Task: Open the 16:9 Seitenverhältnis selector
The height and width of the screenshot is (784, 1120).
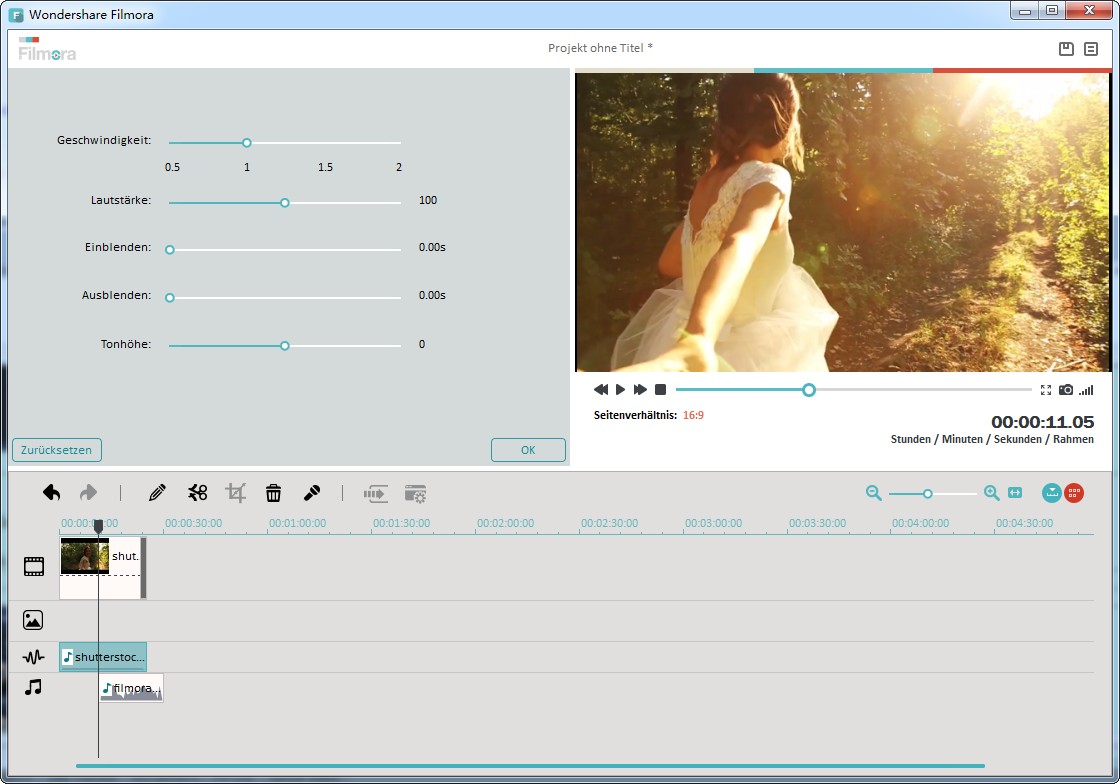Action: point(693,415)
